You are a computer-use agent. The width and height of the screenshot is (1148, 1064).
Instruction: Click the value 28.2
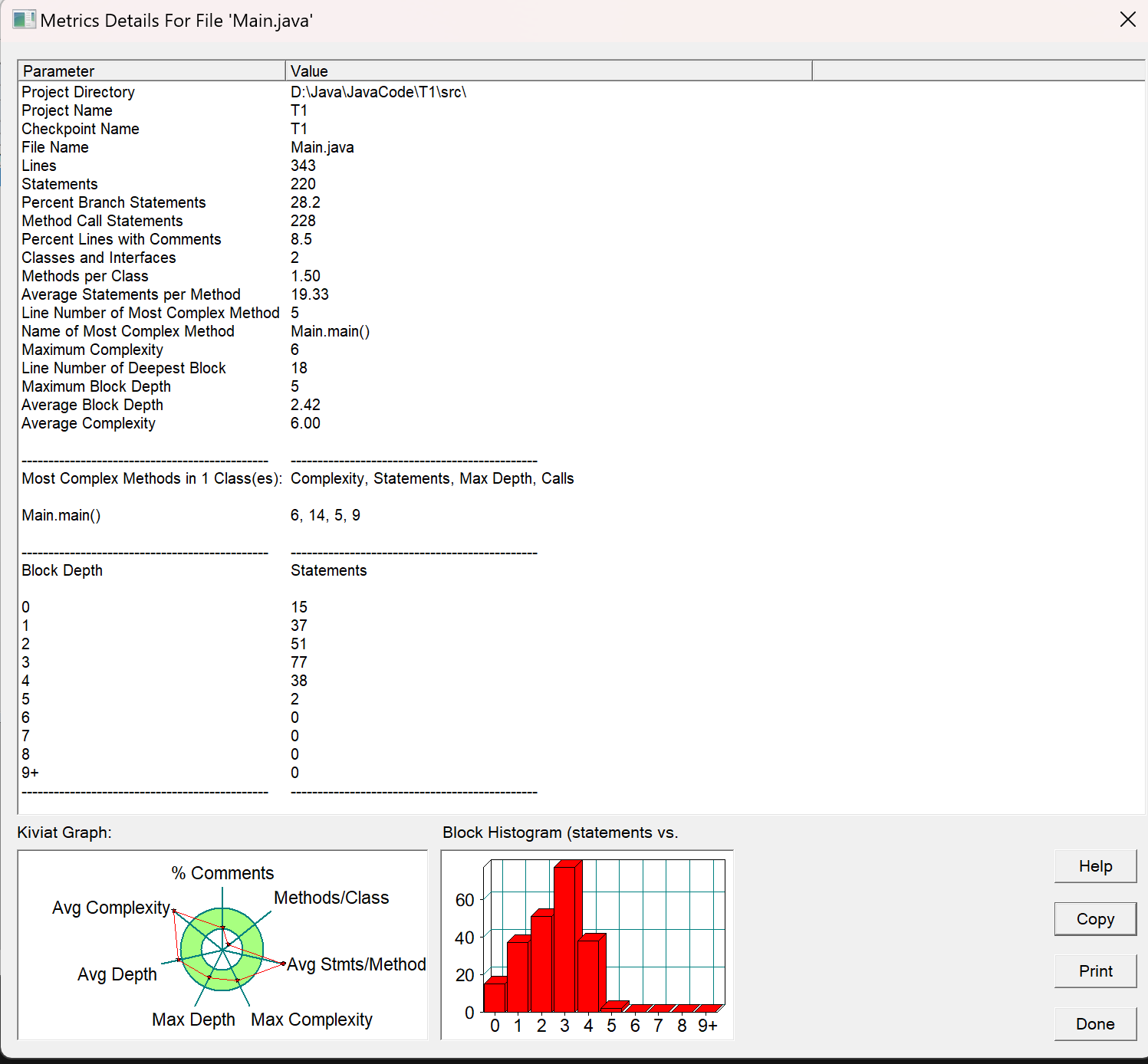tap(305, 202)
